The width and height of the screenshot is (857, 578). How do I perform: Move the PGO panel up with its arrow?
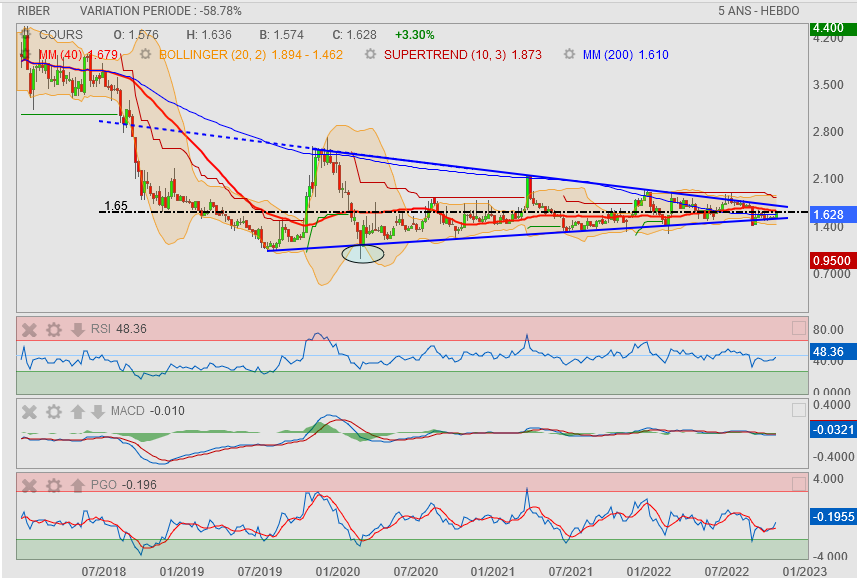click(78, 485)
